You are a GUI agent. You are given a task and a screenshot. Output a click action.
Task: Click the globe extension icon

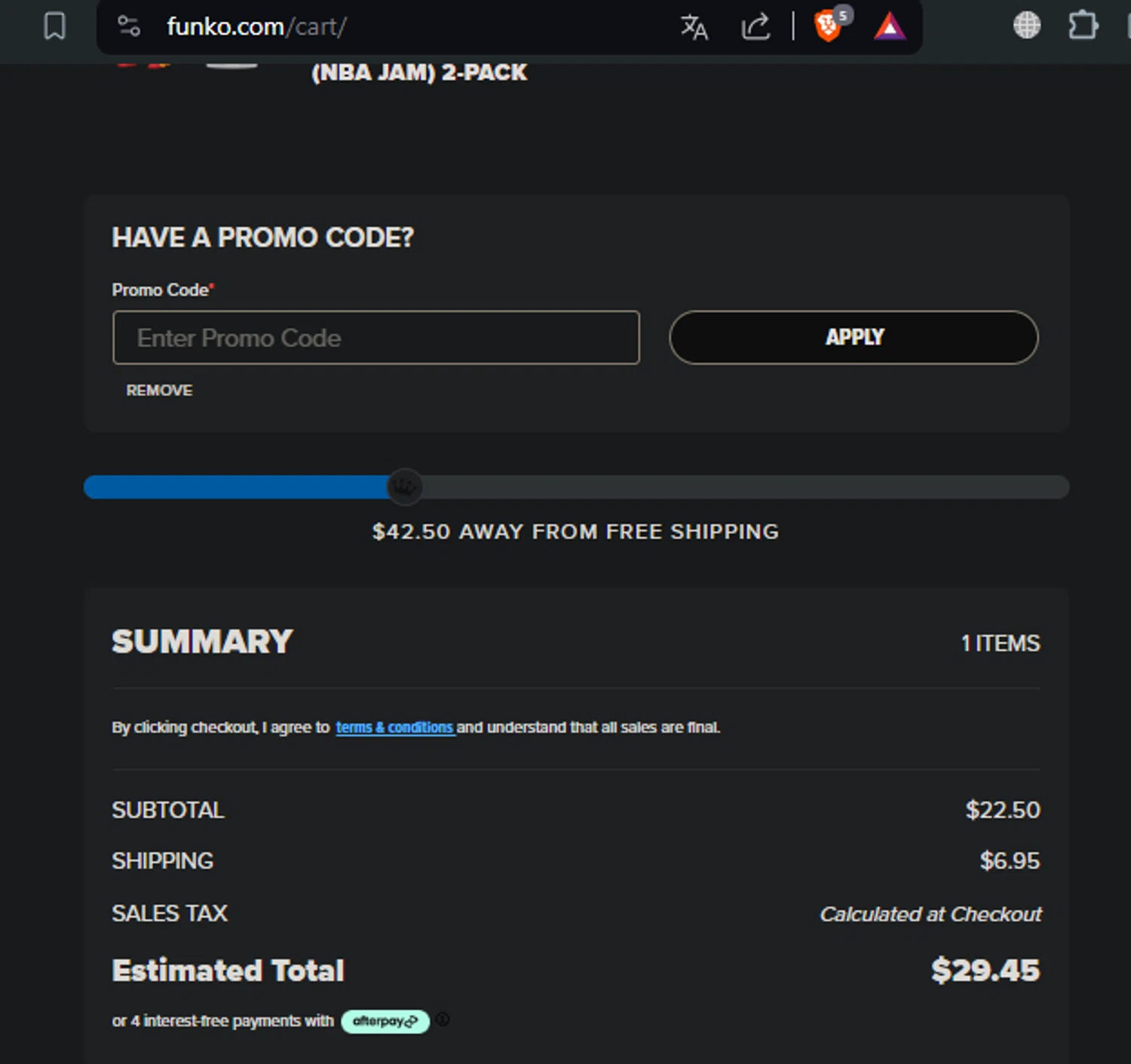(1026, 26)
